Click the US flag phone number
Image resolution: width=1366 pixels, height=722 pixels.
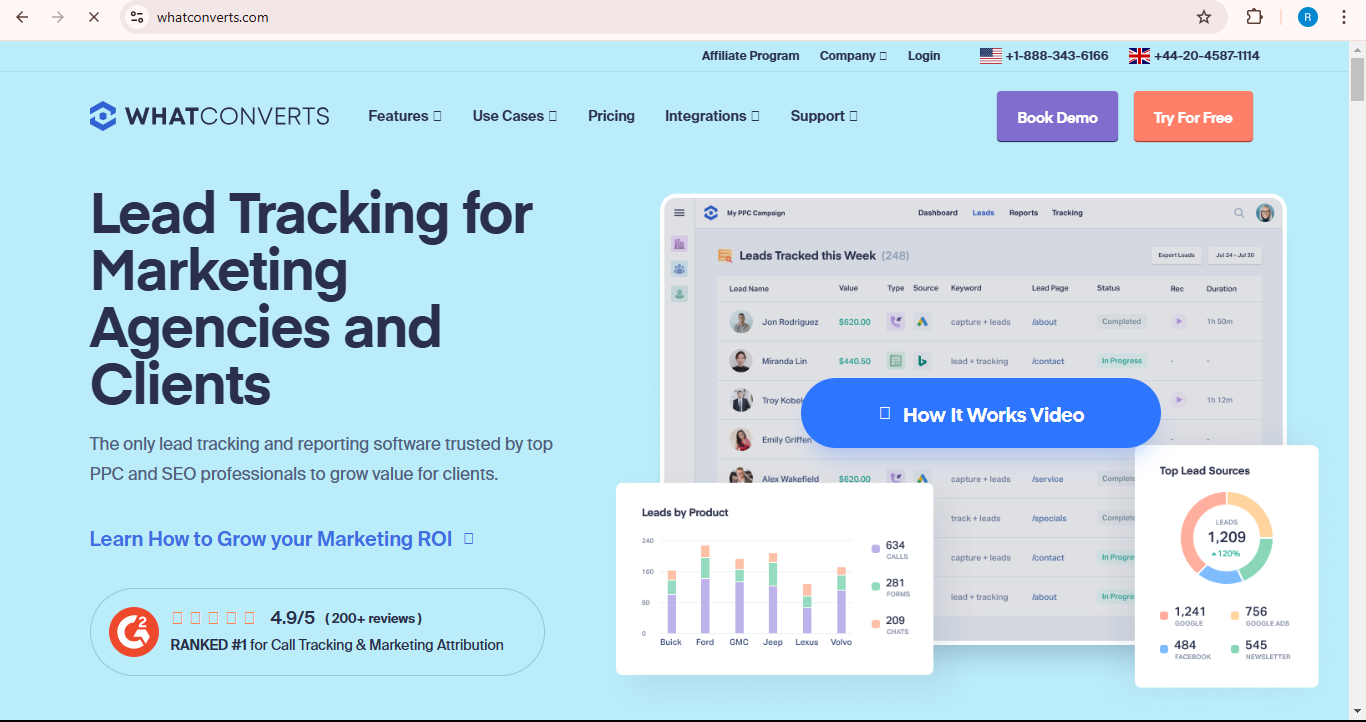1044,56
